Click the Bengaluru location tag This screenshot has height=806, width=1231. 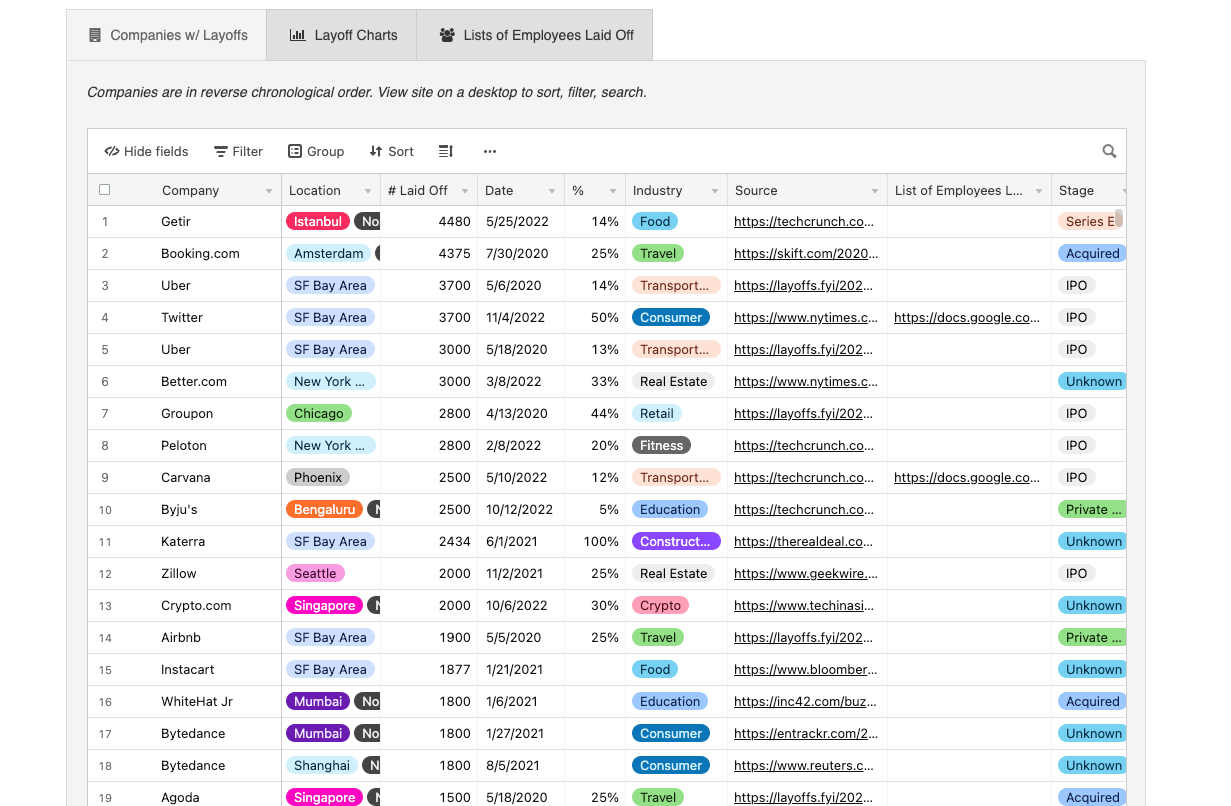(x=324, y=510)
